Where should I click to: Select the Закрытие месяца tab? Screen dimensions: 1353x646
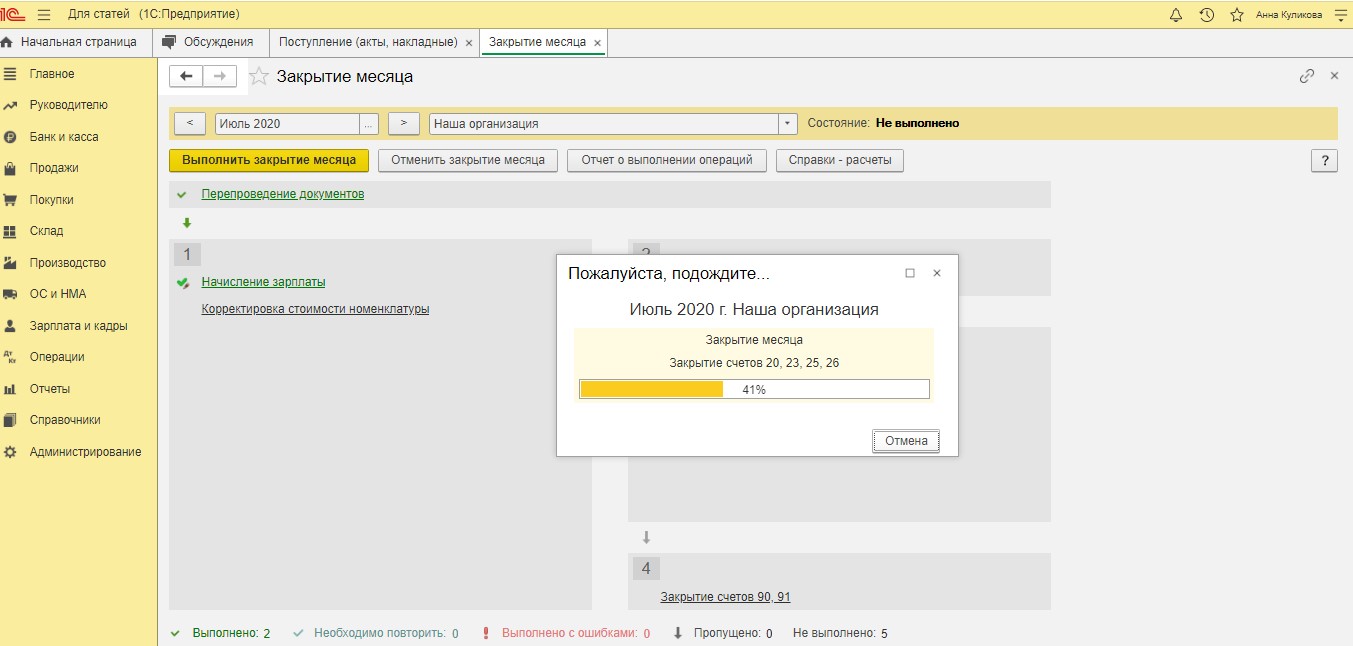click(x=537, y=42)
